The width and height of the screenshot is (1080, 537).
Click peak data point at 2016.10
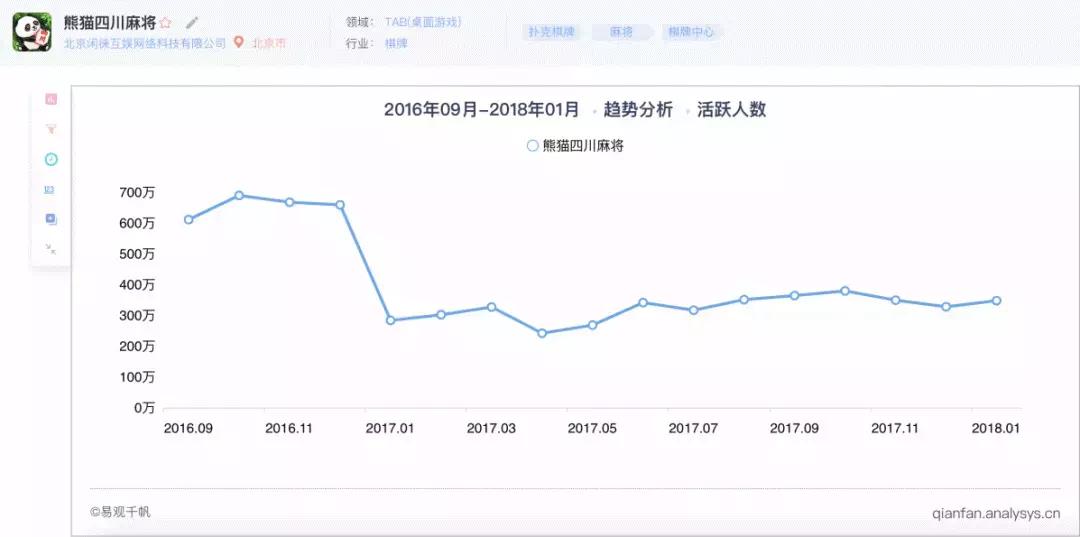click(239, 196)
